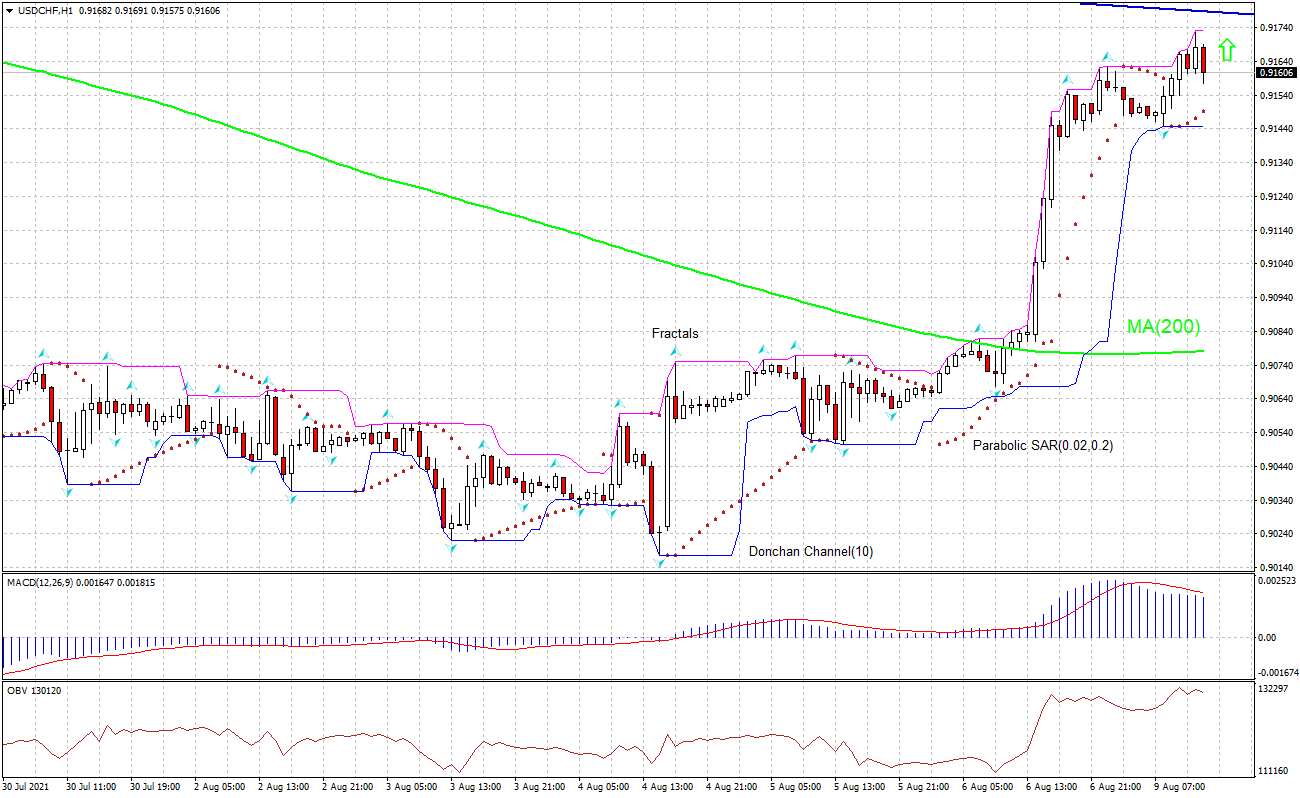Click the Donchan Channel(10) label
This screenshot has width=1300, height=798.
(x=811, y=551)
